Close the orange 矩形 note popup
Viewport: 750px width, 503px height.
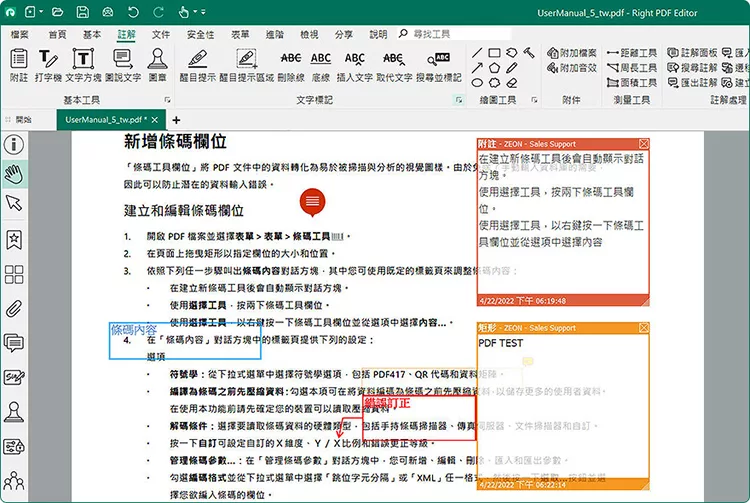(643, 328)
